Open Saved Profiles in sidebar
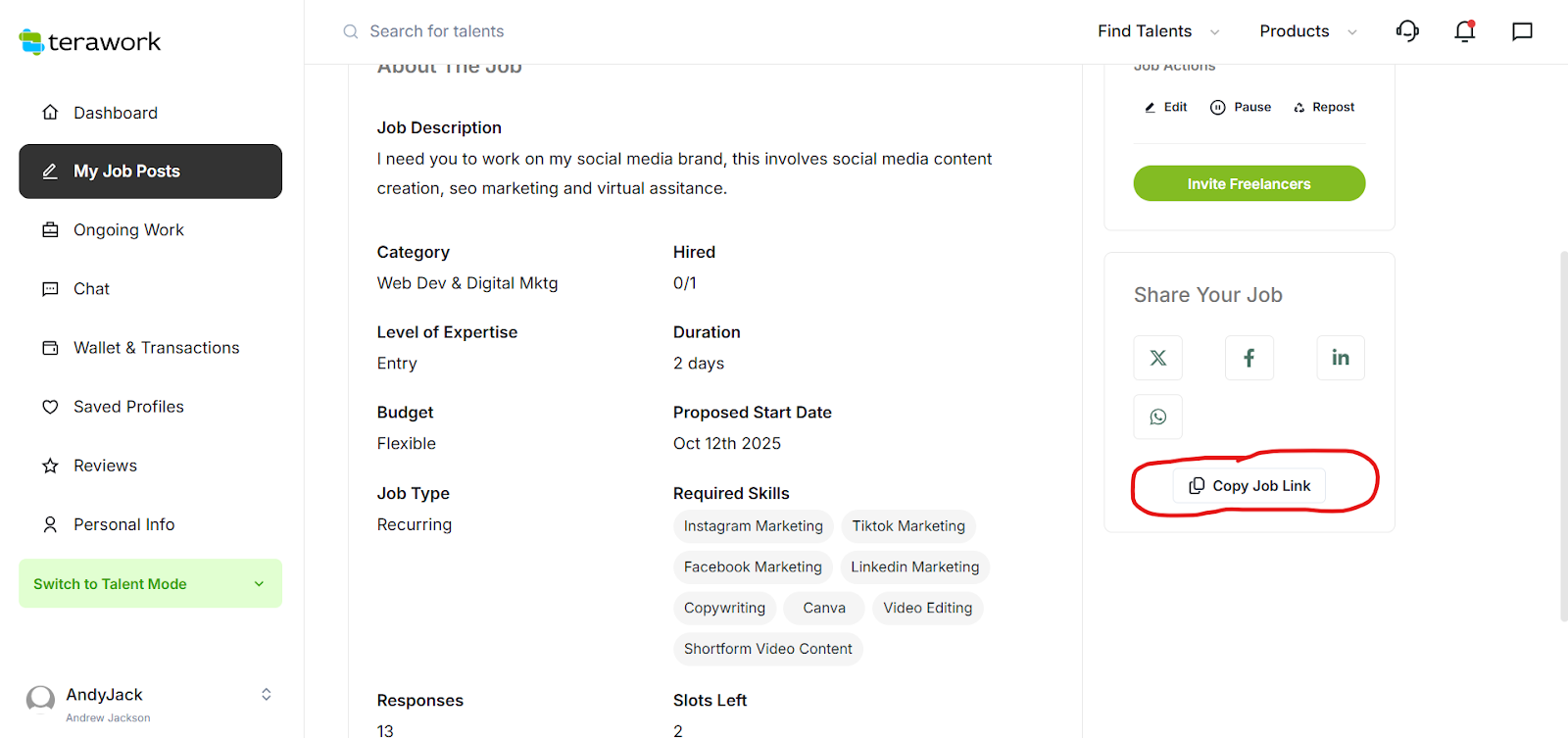This screenshot has width=1568, height=738. pos(128,407)
